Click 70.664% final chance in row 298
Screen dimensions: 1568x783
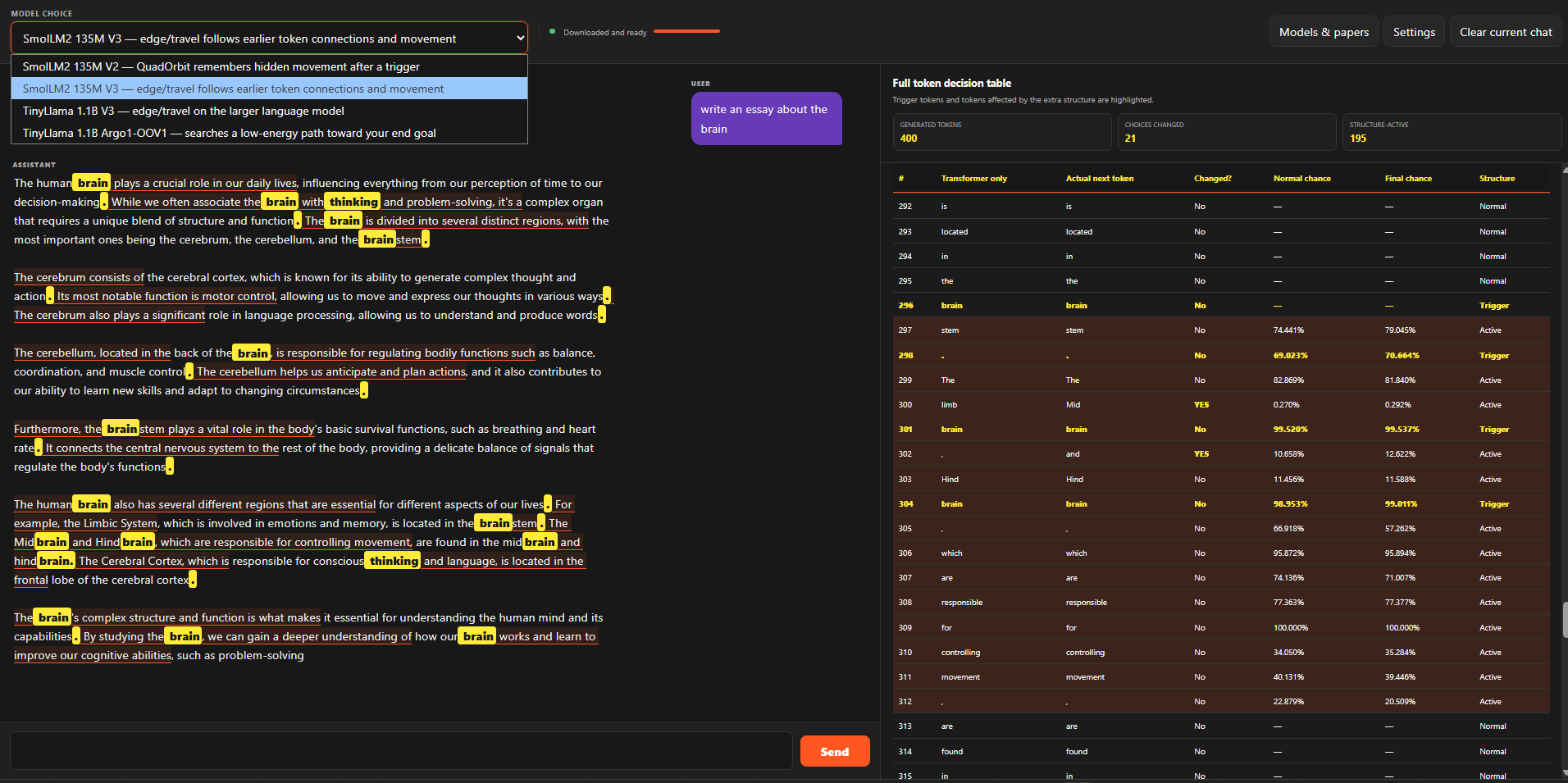(1402, 356)
